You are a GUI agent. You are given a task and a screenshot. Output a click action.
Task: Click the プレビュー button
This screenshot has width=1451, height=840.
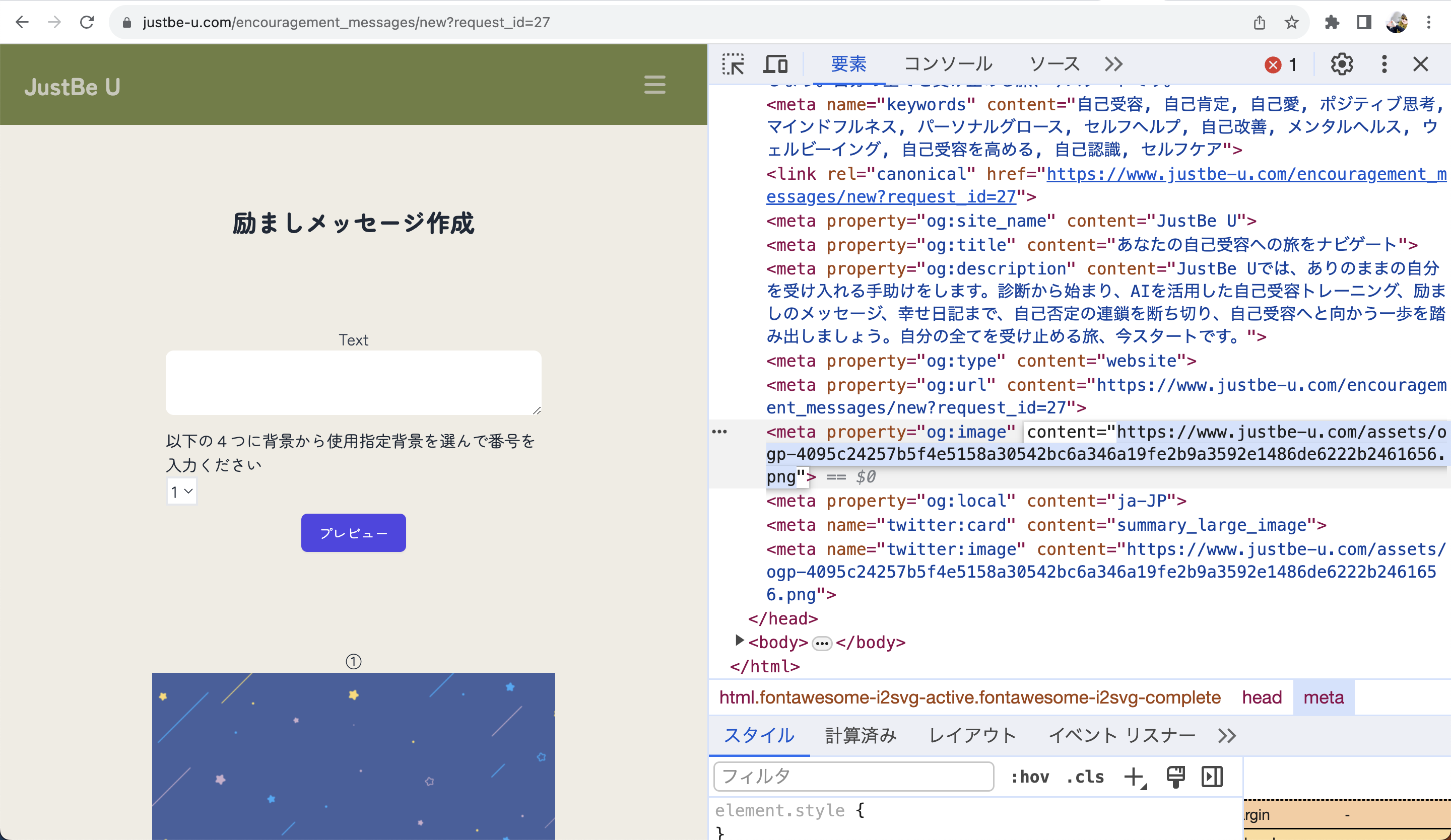[x=354, y=533]
